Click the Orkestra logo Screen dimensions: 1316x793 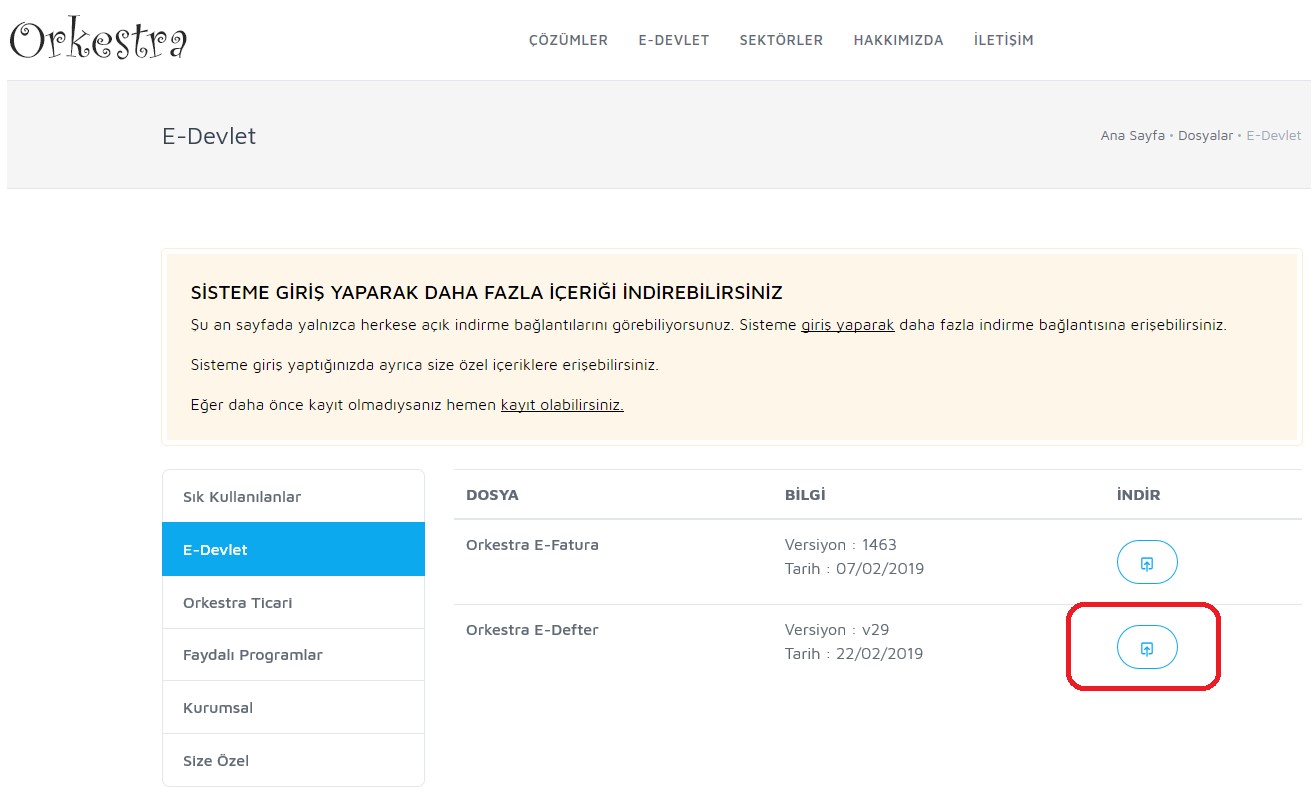[x=98, y=41]
